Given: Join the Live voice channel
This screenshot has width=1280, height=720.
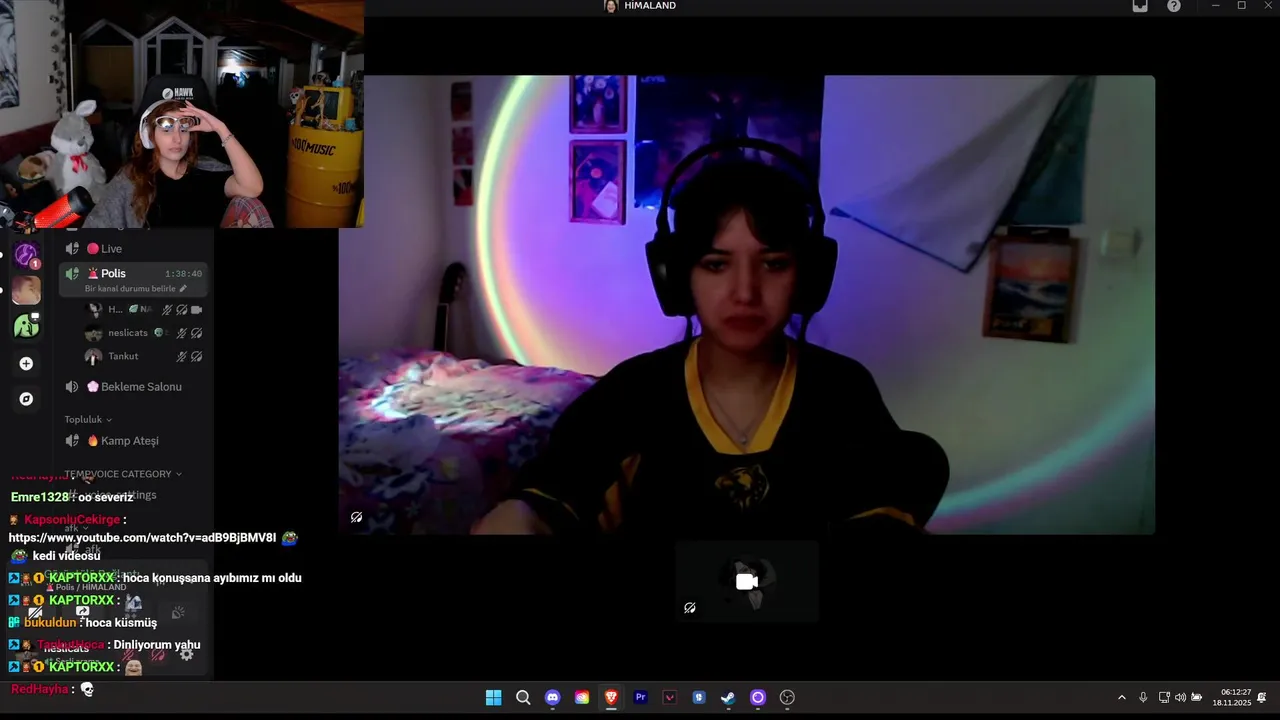Looking at the screenshot, I should (x=135, y=249).
